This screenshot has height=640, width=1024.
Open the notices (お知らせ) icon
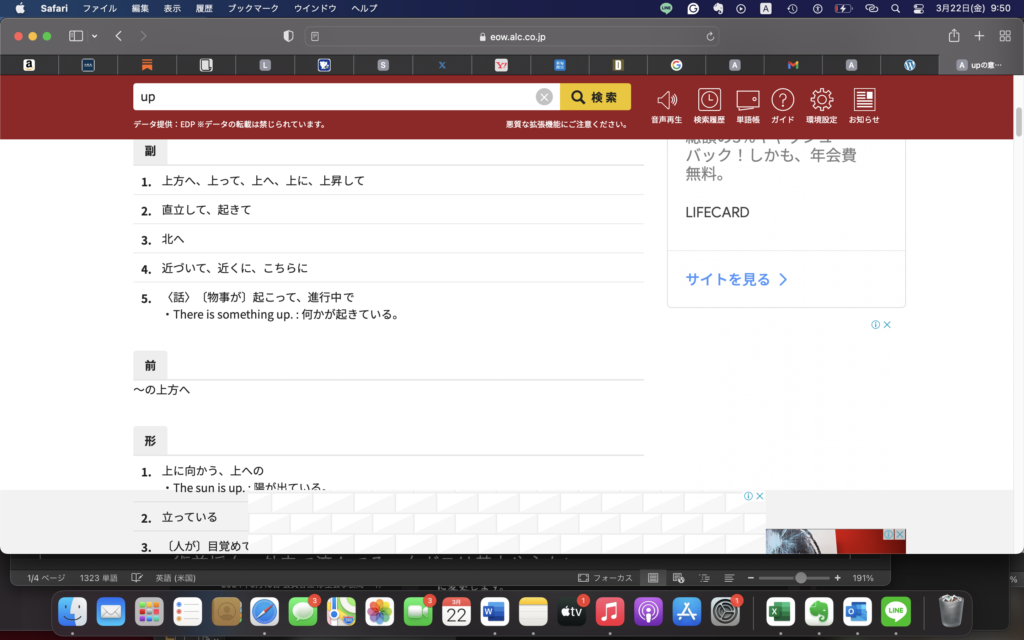(x=864, y=100)
